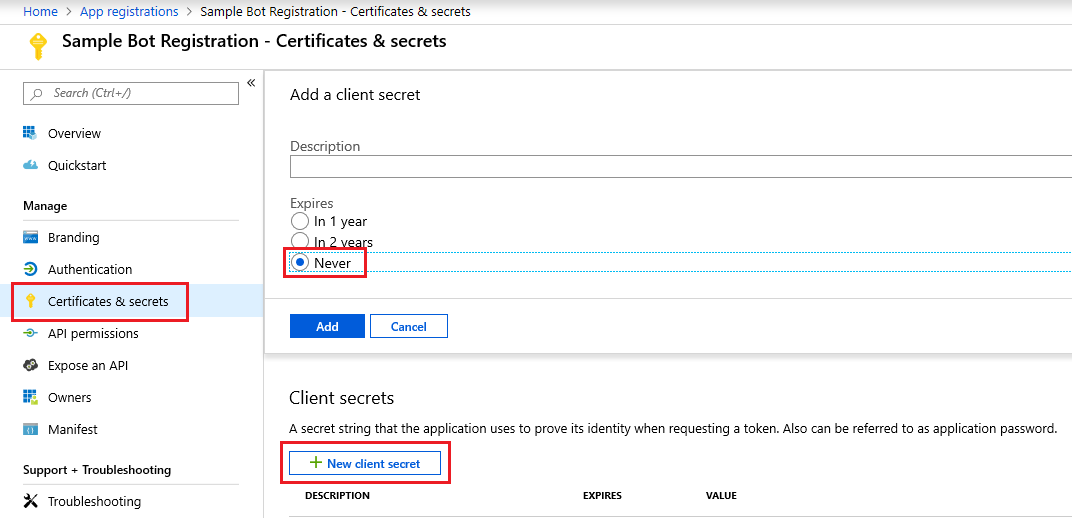
Task: Choose the Never expires radio button
Action: 300,262
